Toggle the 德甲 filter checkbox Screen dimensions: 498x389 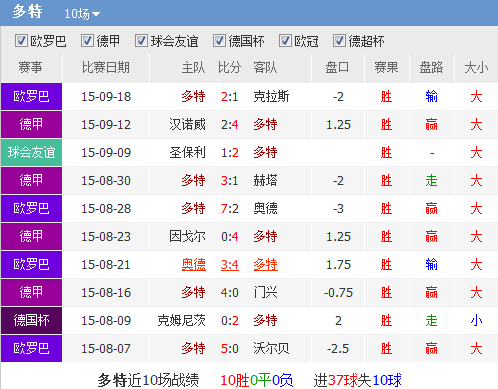coord(87,41)
